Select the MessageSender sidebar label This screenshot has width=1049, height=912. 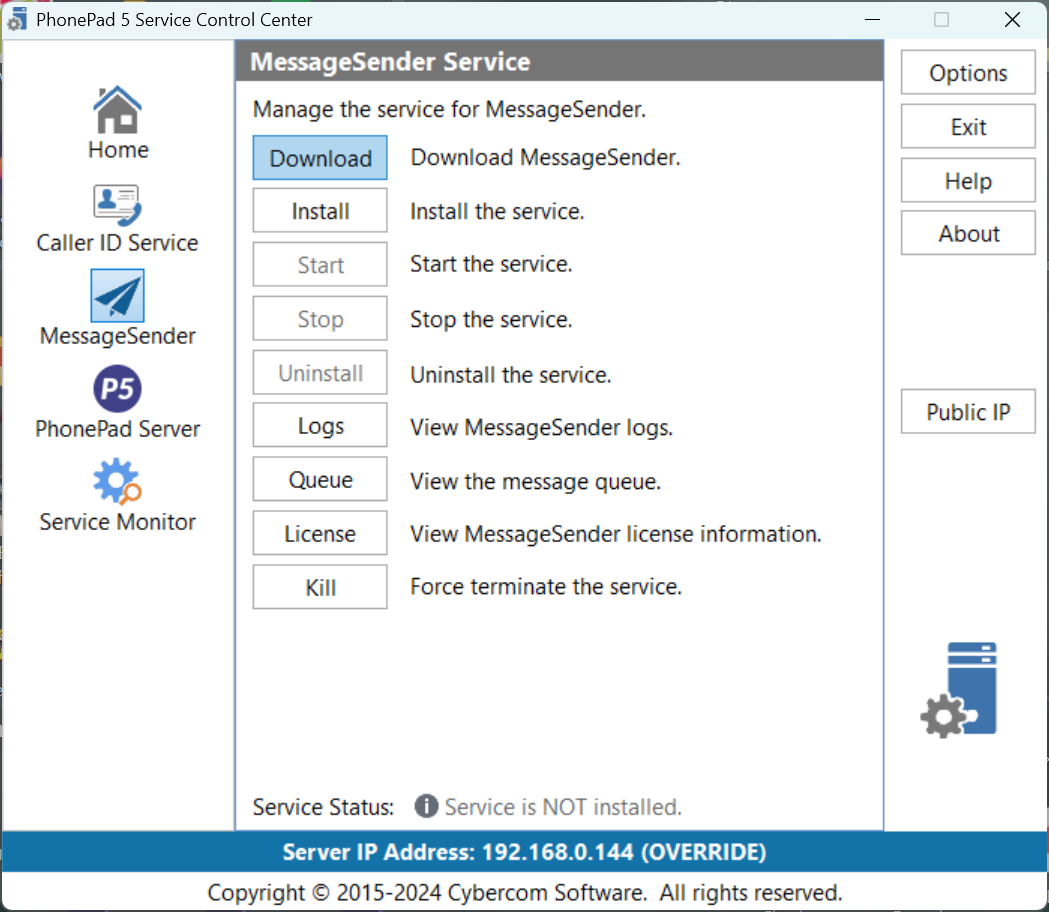(117, 336)
